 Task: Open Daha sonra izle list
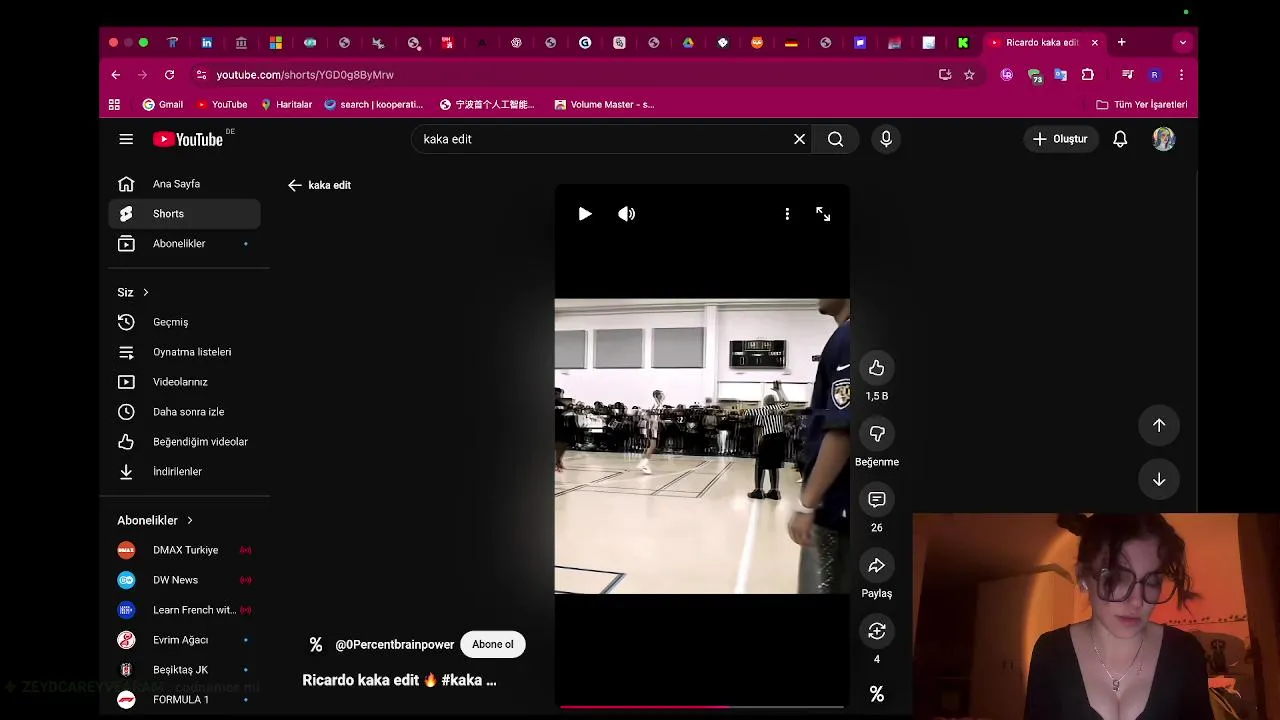[184, 412]
